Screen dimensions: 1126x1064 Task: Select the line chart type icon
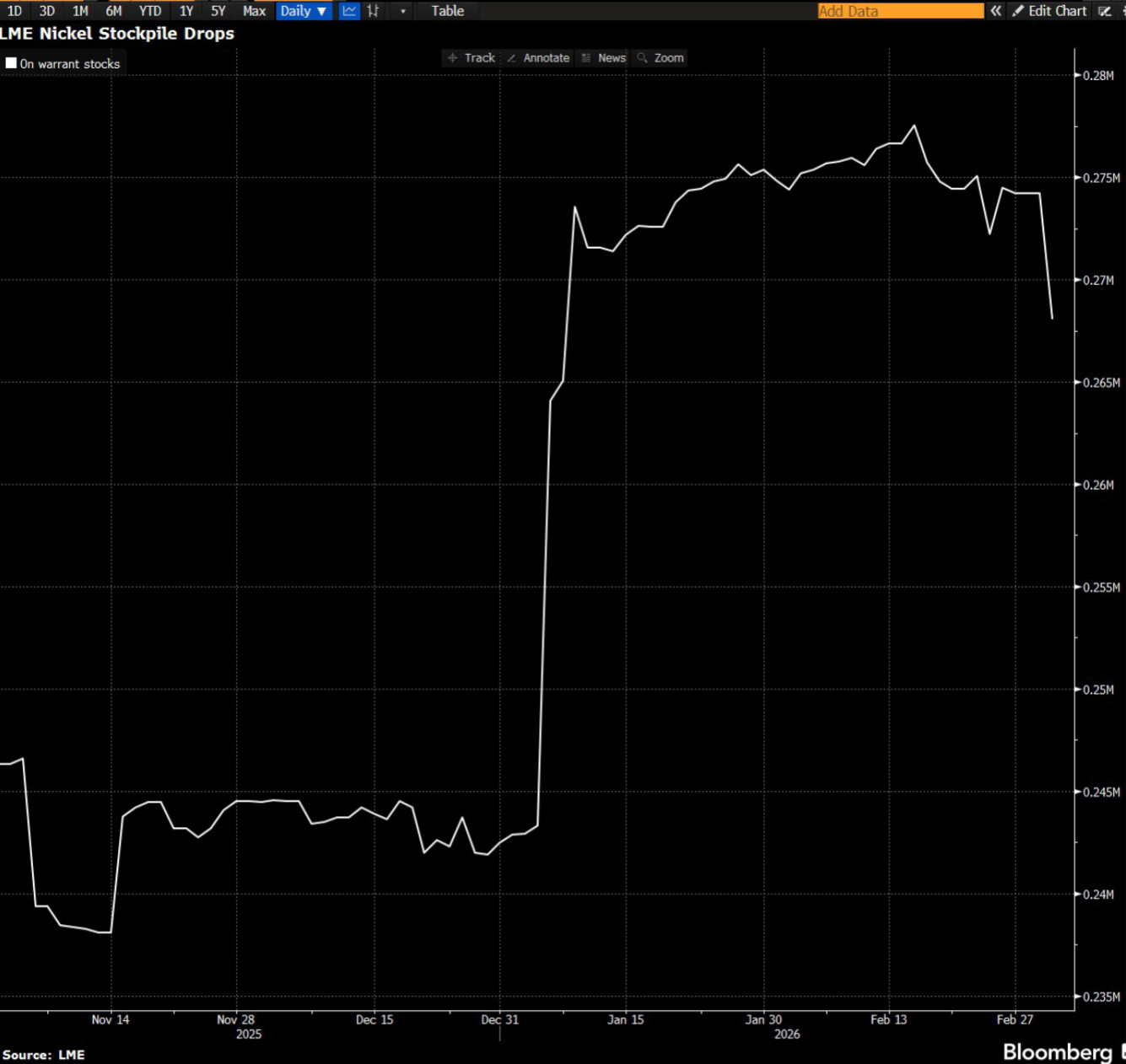[x=349, y=11]
